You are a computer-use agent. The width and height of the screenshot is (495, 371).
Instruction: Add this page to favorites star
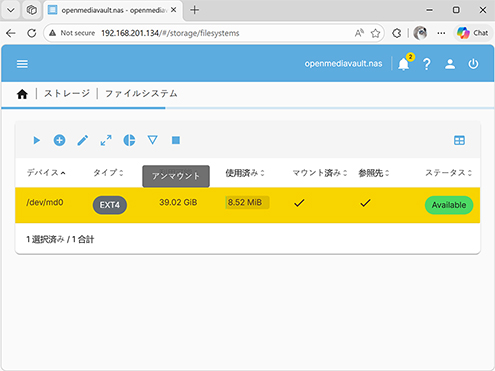click(x=376, y=33)
